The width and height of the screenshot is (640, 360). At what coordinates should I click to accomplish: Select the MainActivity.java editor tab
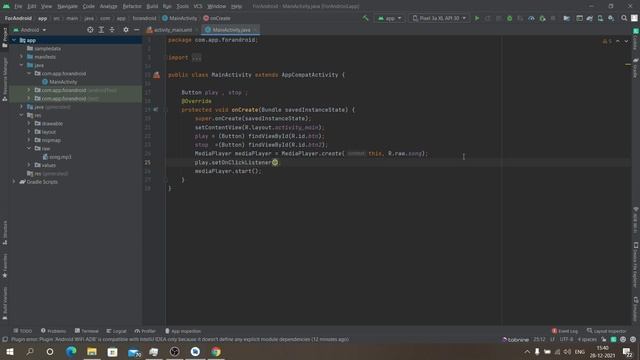pos(231,30)
